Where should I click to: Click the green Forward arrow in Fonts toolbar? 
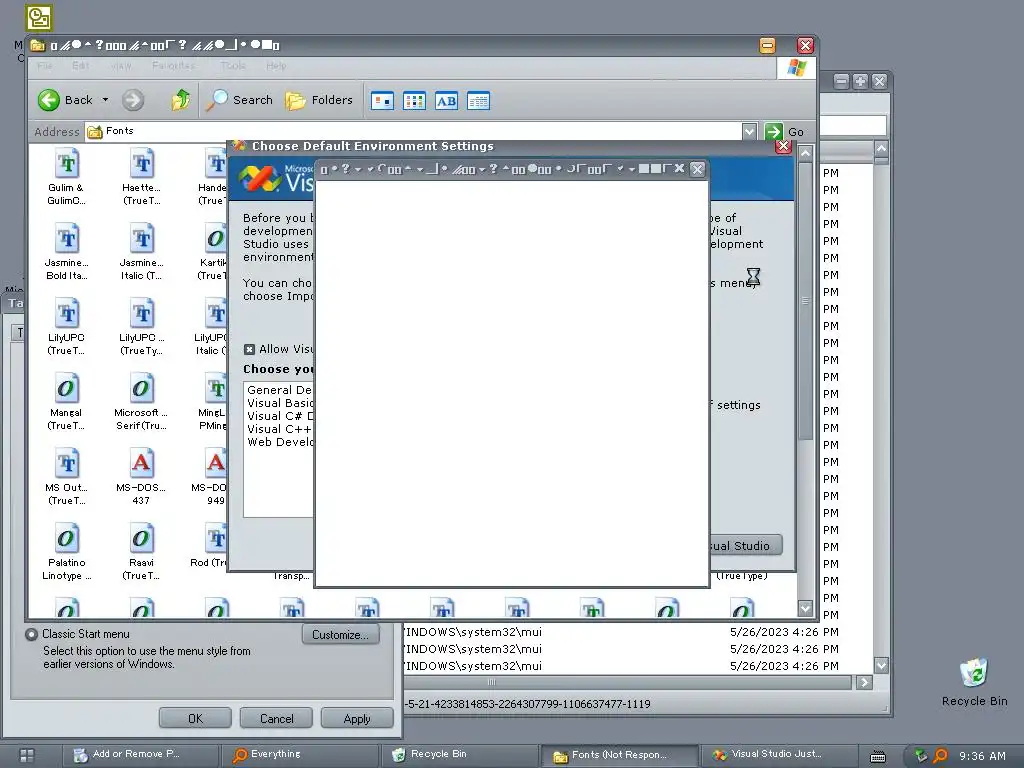[133, 100]
